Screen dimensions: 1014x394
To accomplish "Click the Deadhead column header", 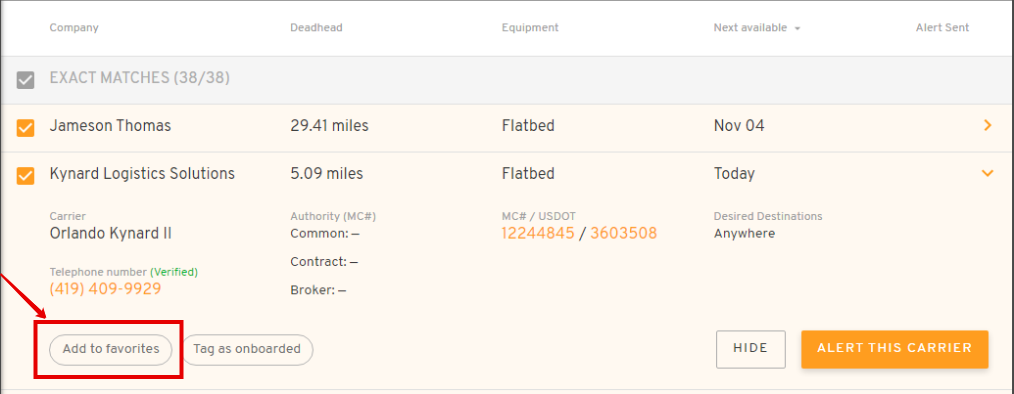I will pos(316,28).
